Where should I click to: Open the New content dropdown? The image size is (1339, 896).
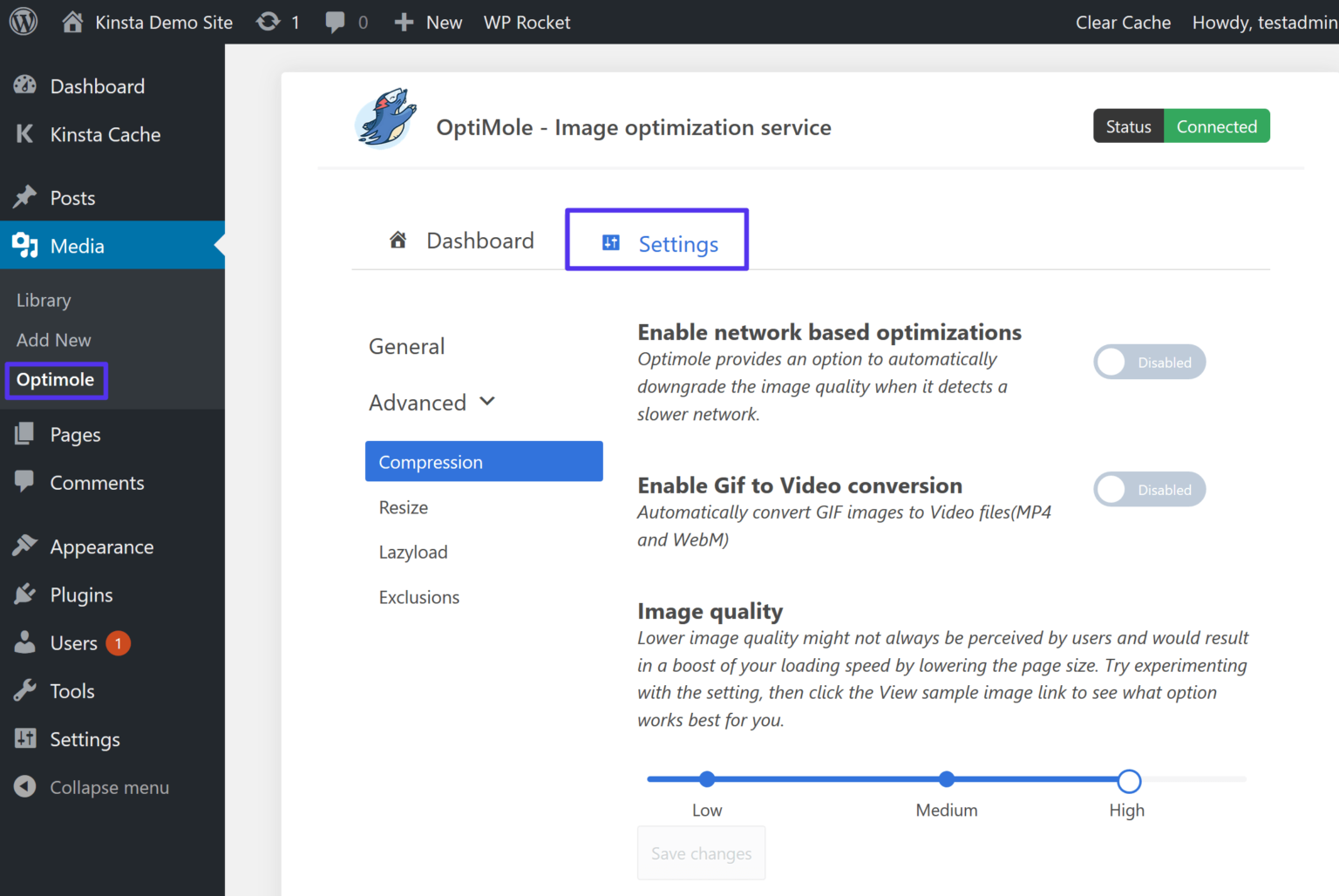(427, 21)
